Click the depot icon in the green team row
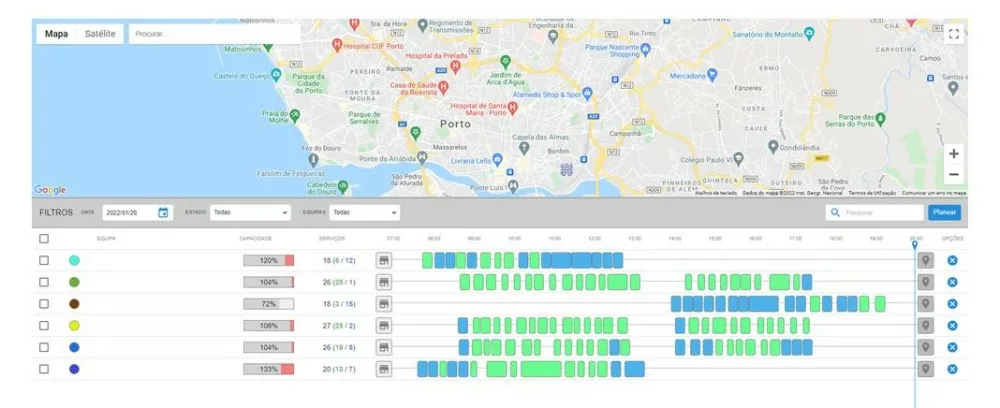 pyautogui.click(x=384, y=282)
